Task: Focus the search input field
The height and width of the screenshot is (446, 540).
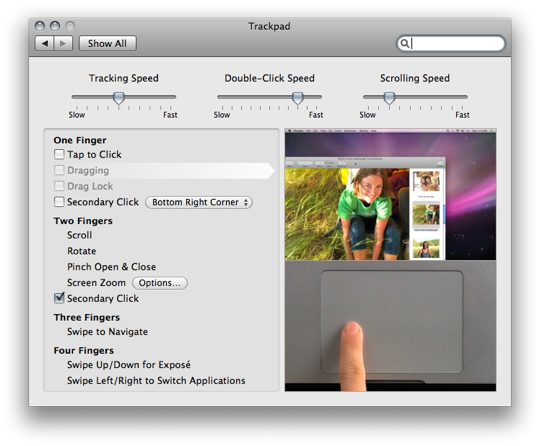Action: point(451,44)
